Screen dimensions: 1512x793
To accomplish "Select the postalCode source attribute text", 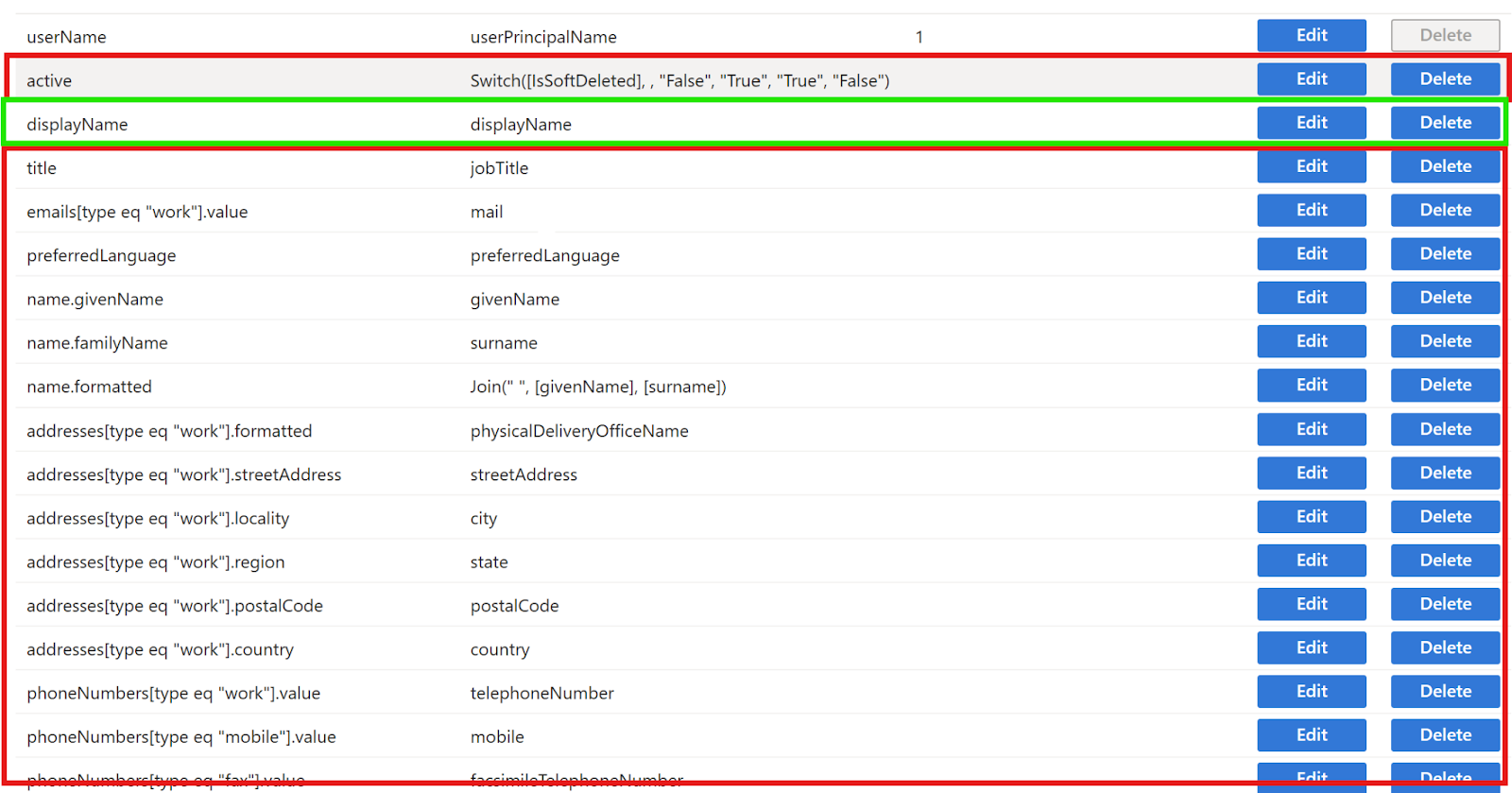I will pyautogui.click(x=514, y=606).
